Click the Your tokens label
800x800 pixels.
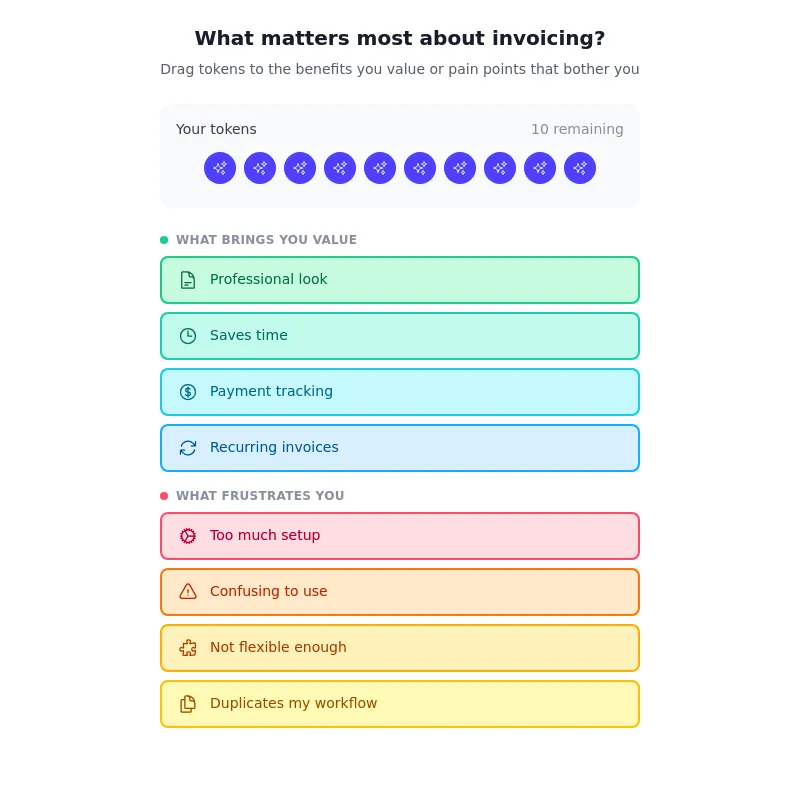click(216, 129)
